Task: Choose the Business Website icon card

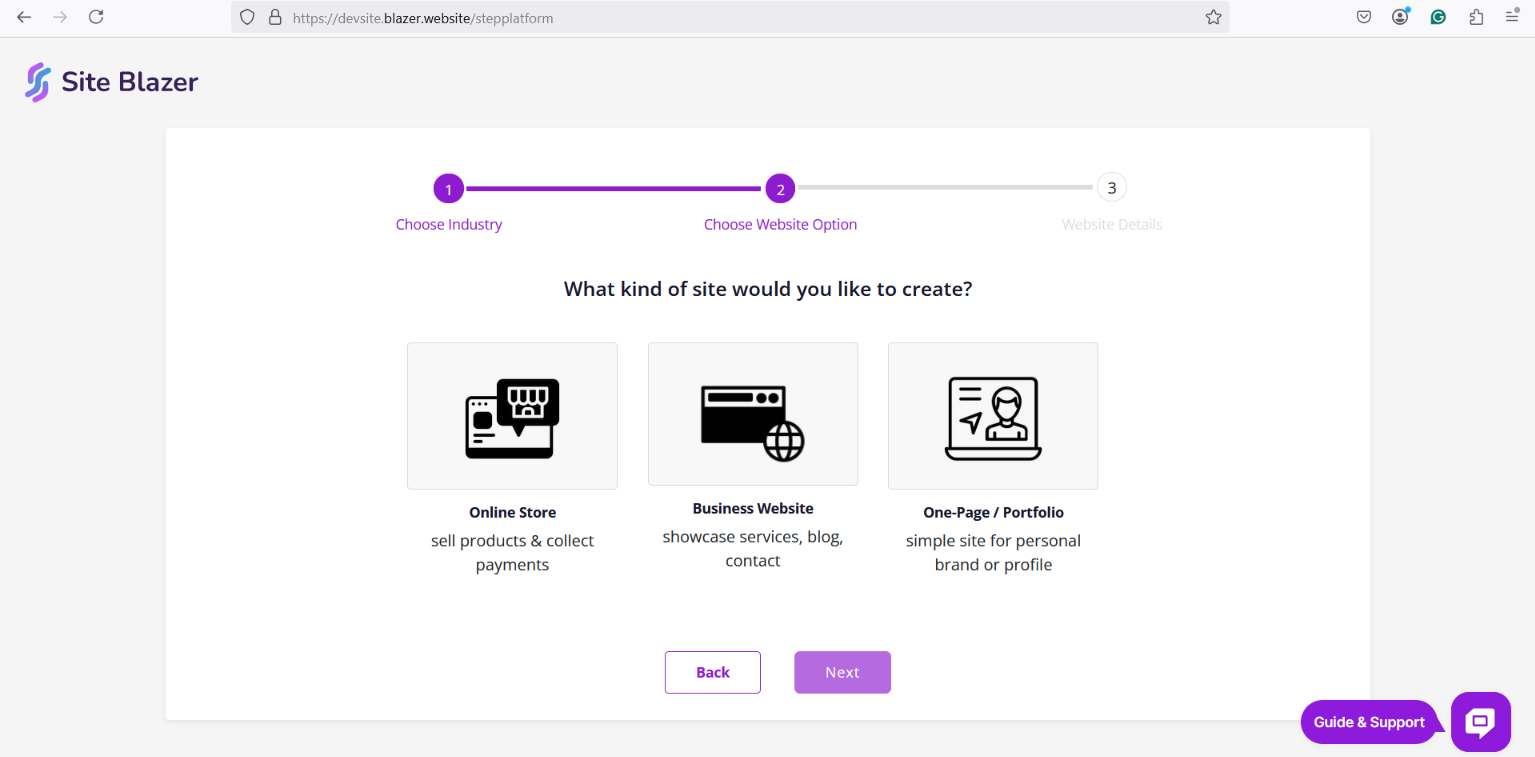Action: 752,414
